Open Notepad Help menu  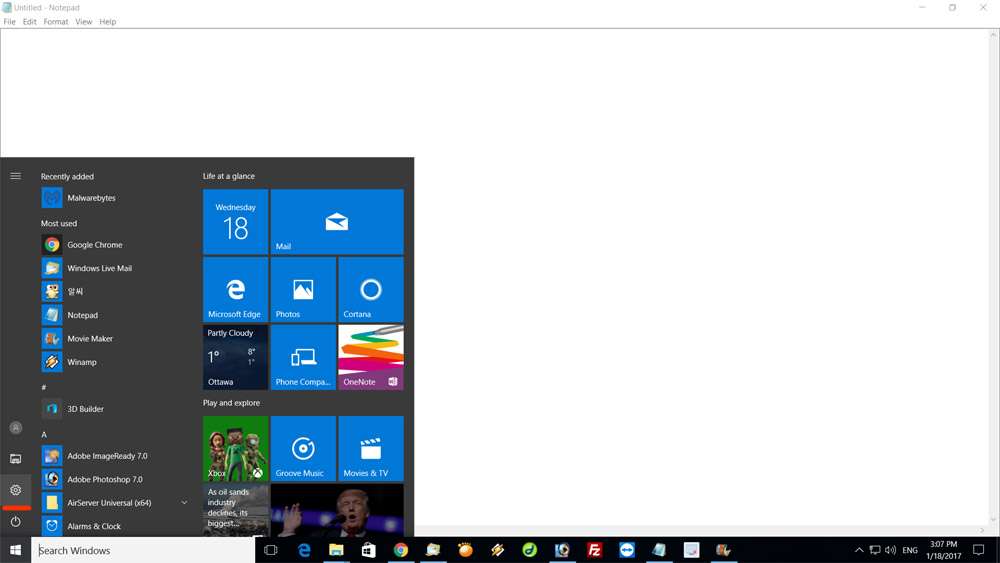pos(108,22)
